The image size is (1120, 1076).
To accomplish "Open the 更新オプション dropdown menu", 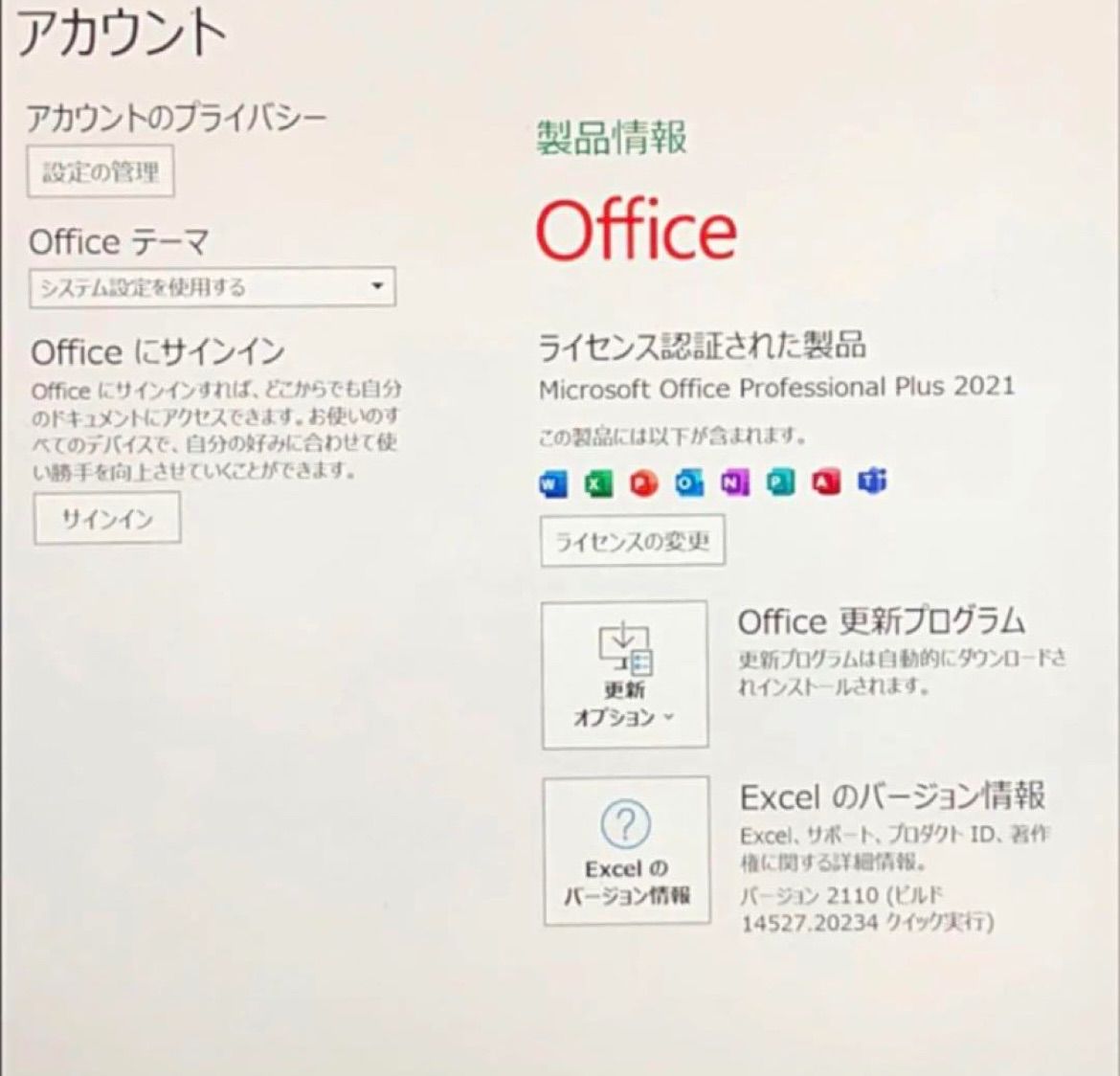I will pyautogui.click(x=624, y=674).
